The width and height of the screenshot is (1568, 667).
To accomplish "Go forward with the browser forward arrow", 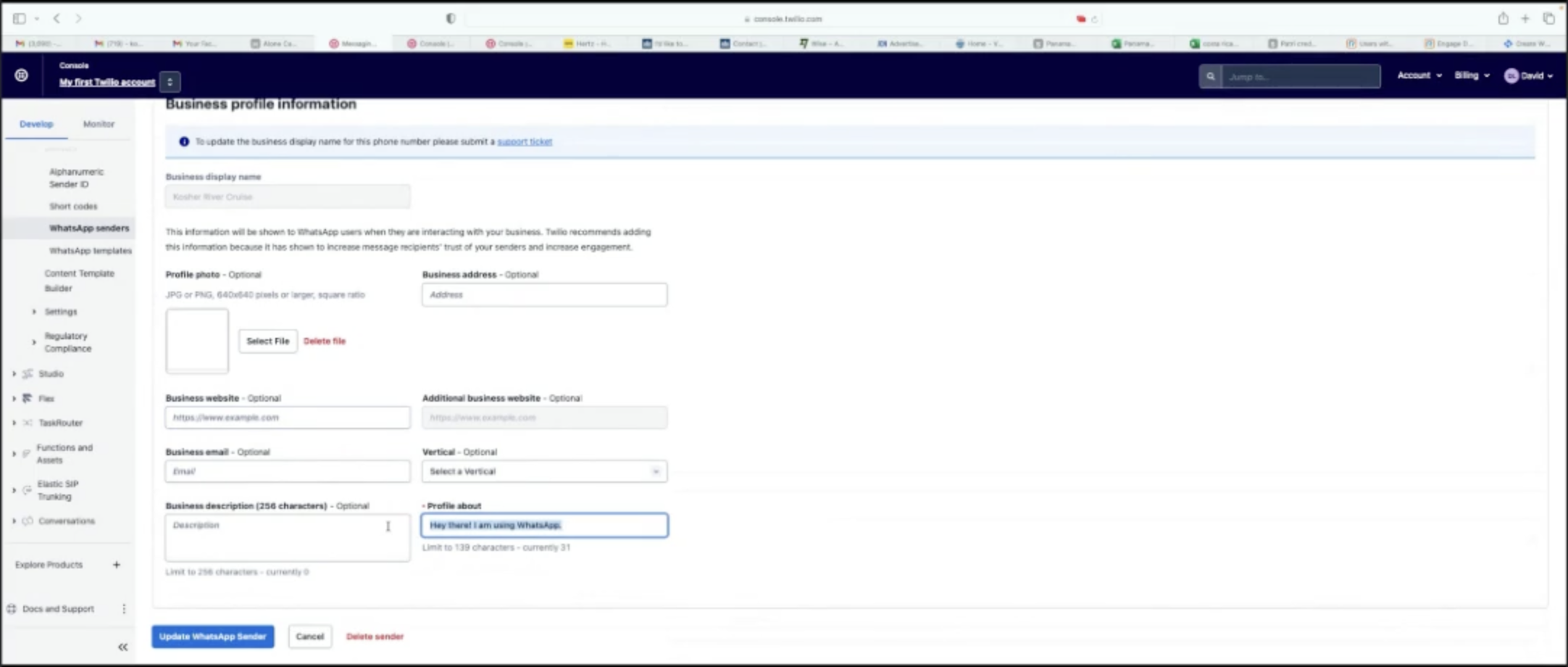I will coord(78,18).
